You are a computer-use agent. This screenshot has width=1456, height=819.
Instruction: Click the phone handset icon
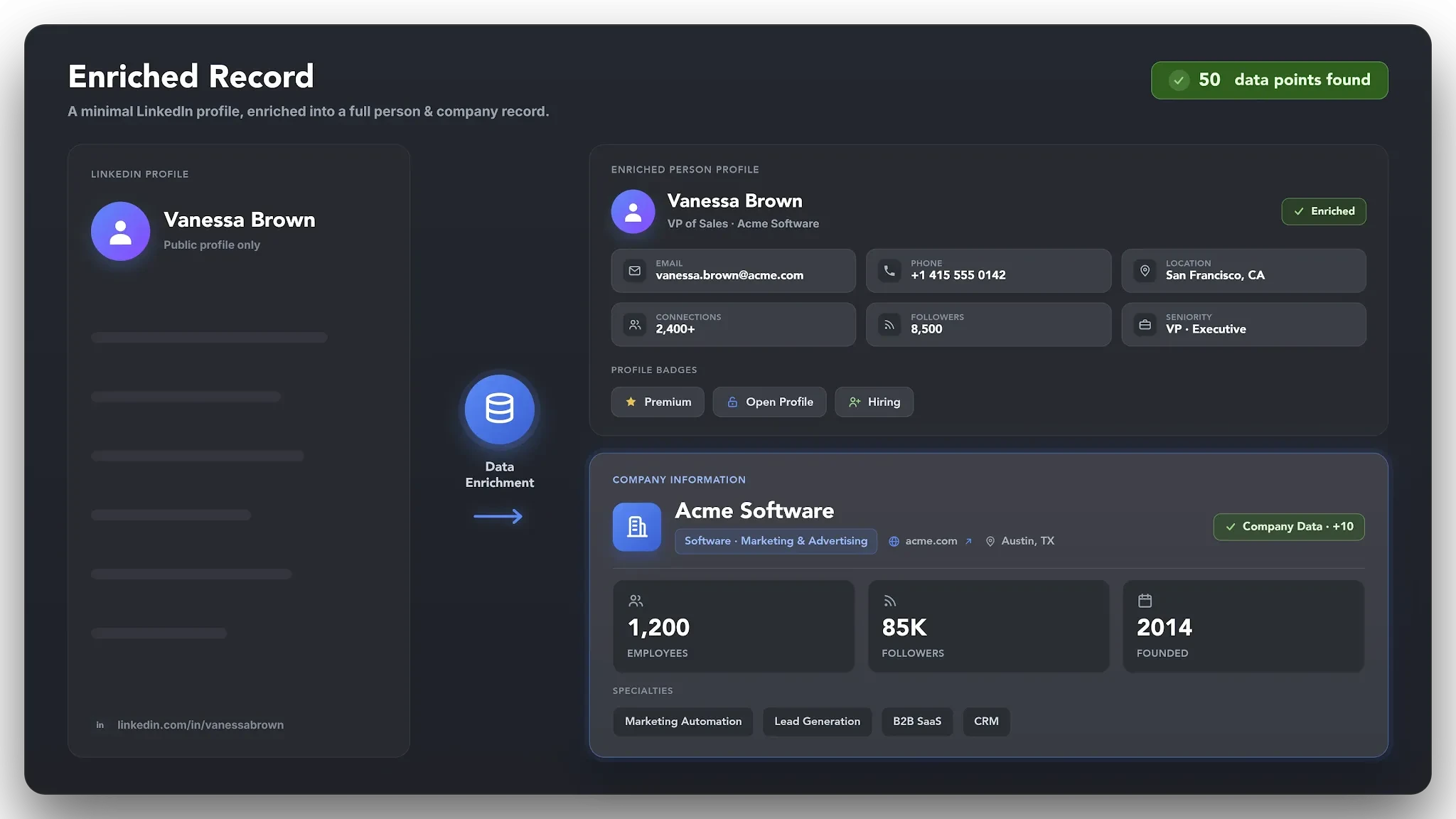(889, 271)
